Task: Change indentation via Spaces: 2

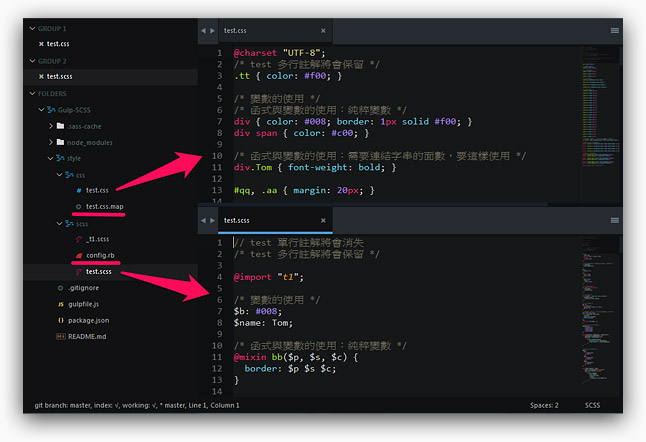Action: coord(544,405)
